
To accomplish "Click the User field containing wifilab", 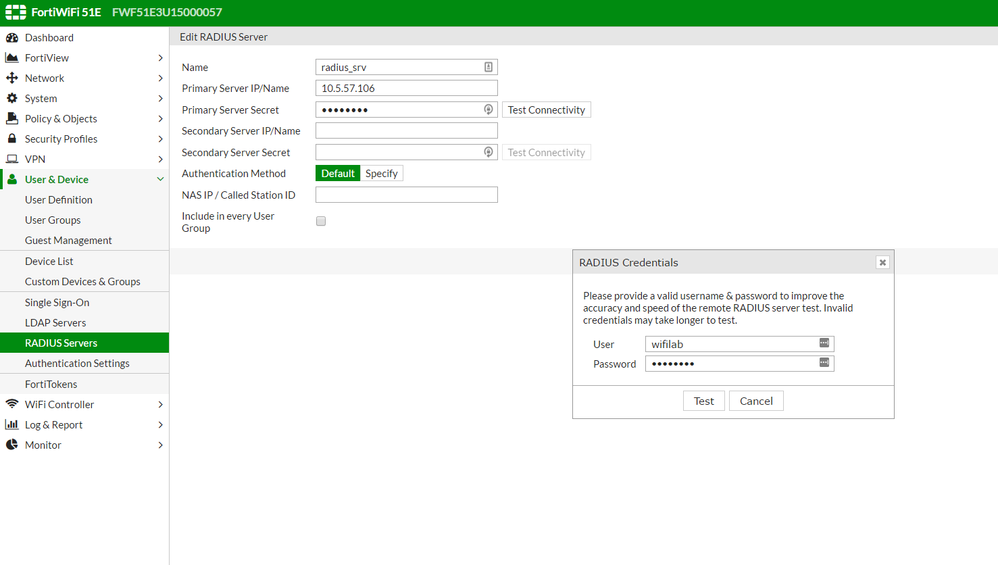I will 740,344.
